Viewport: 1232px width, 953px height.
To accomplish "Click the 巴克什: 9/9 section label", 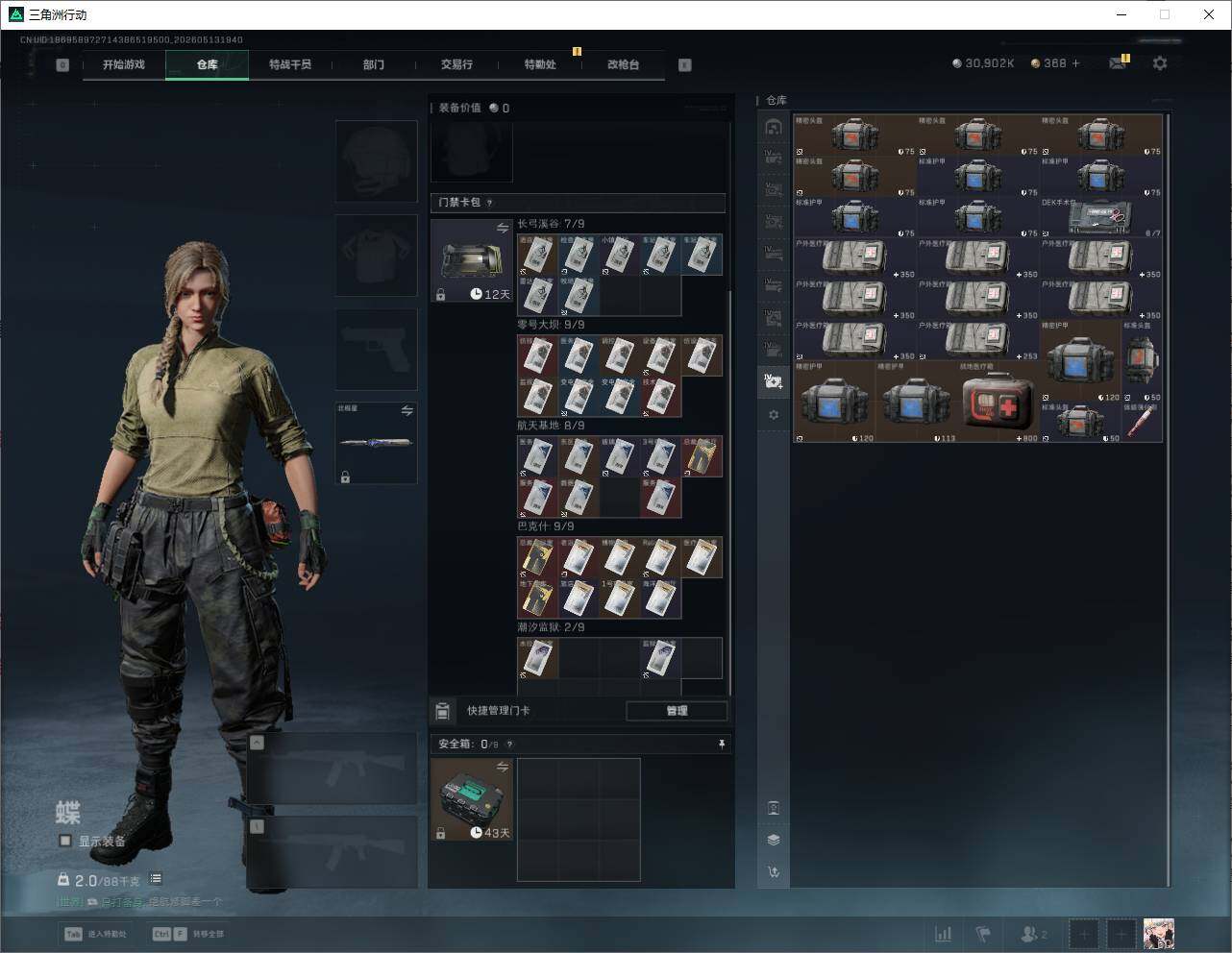I will tap(546, 526).
